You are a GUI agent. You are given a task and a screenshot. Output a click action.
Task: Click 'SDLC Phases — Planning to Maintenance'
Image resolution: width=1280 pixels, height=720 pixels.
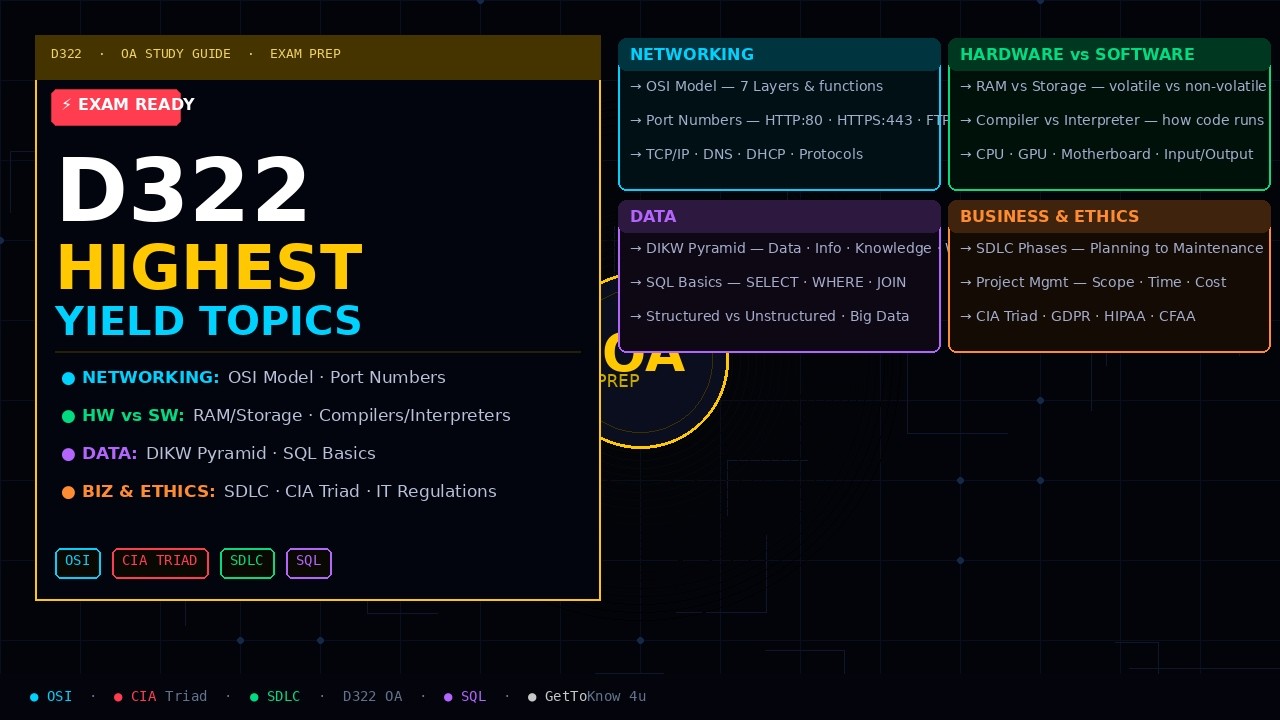click(1111, 248)
